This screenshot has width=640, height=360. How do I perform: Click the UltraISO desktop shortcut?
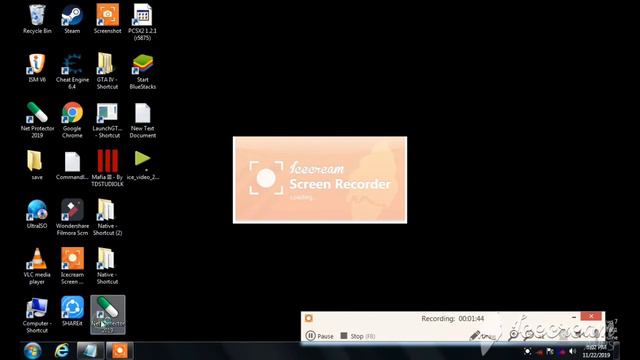pyautogui.click(x=37, y=213)
